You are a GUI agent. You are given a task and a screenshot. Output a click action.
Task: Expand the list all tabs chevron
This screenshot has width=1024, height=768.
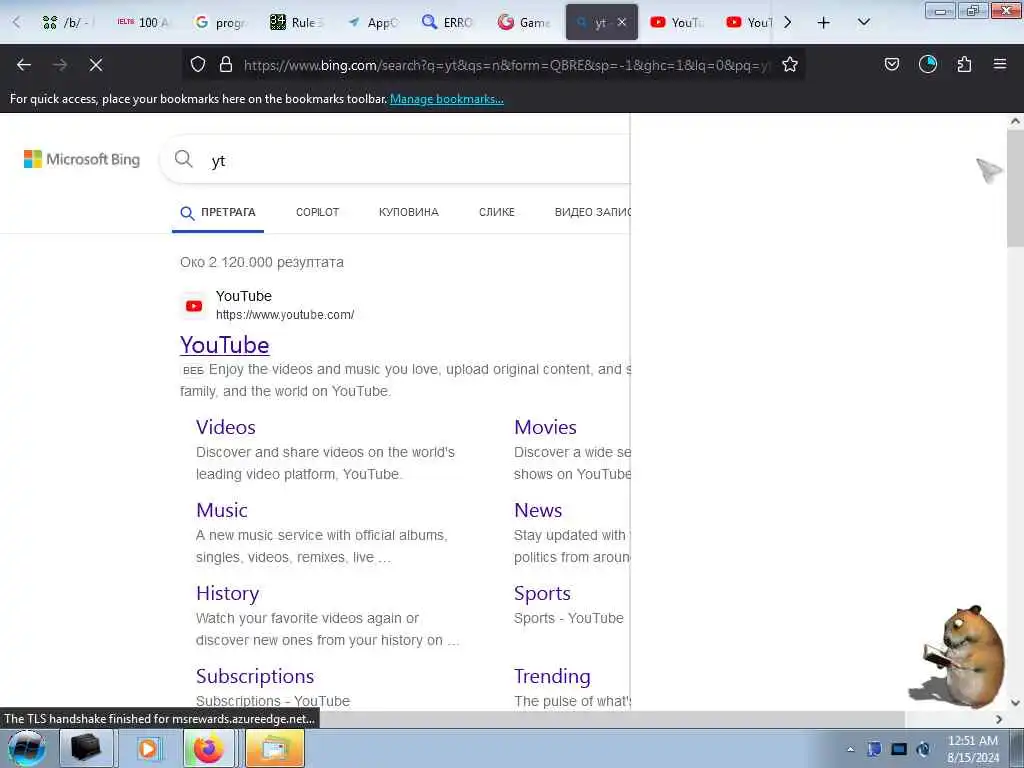click(x=863, y=22)
